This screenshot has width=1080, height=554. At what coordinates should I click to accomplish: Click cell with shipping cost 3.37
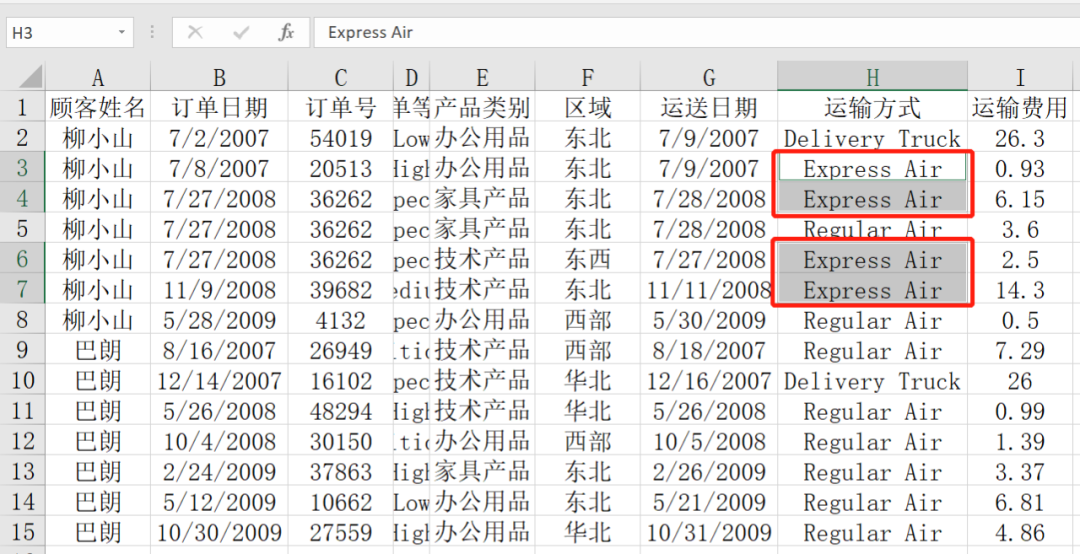point(1020,471)
